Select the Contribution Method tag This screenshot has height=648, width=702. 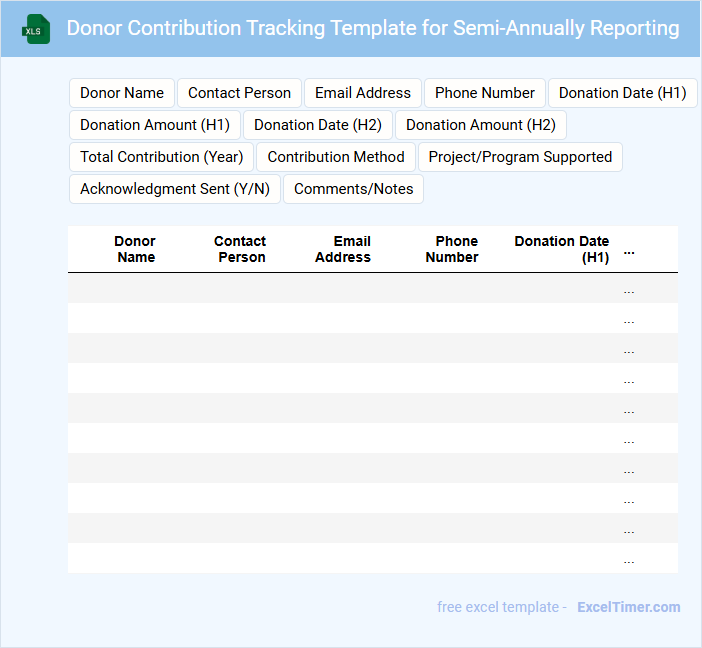pyautogui.click(x=336, y=157)
